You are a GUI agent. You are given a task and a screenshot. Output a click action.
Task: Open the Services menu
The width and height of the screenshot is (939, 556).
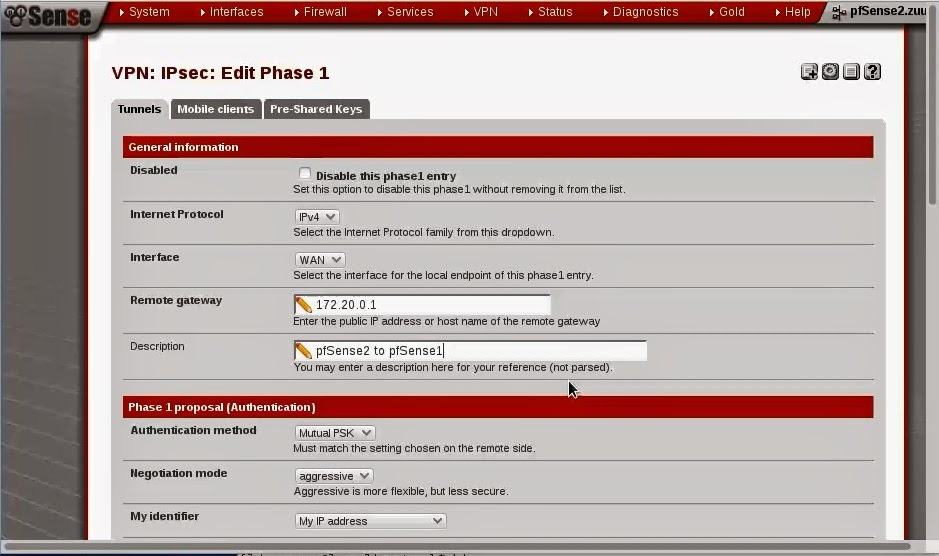coord(405,12)
